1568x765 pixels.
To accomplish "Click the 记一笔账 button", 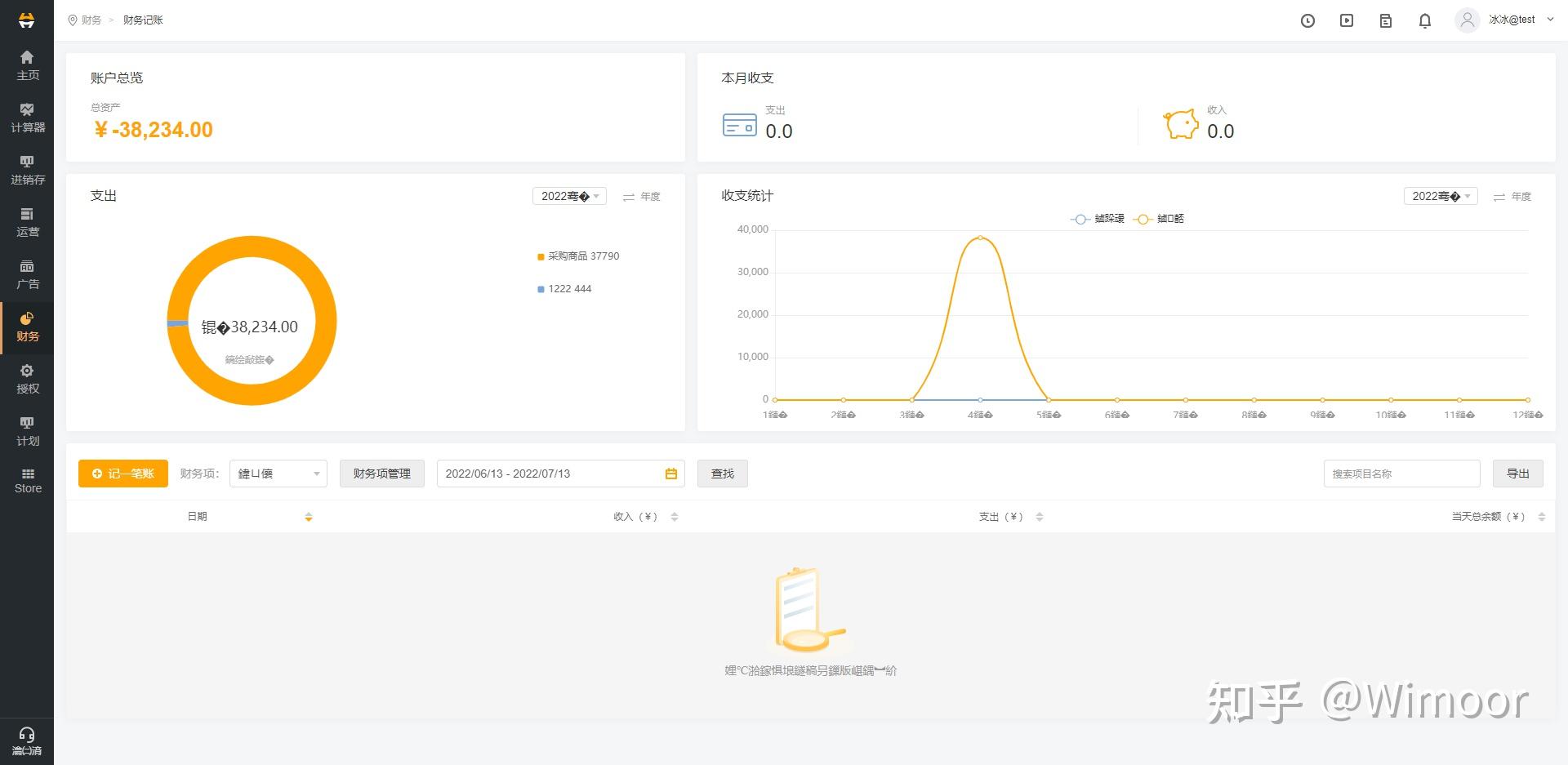I will pyautogui.click(x=123, y=474).
